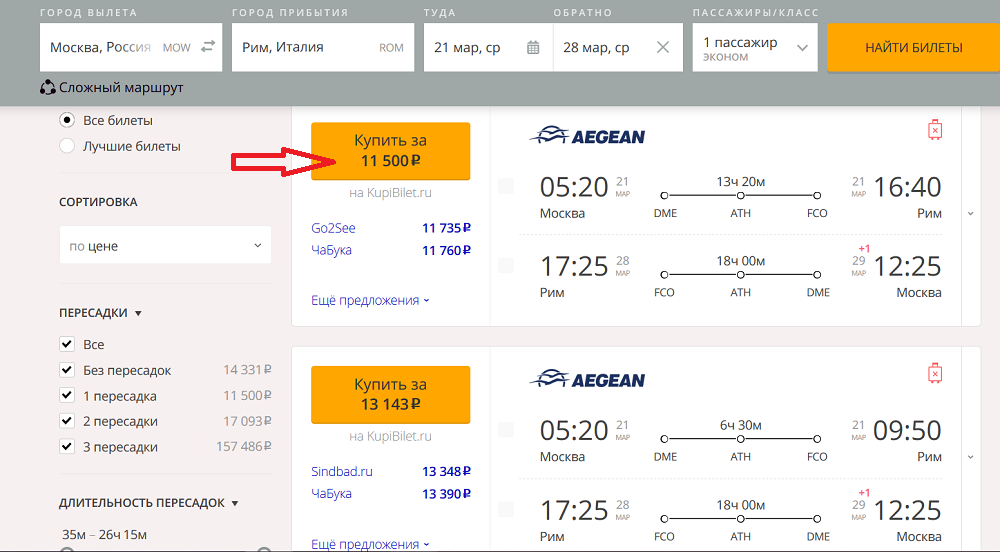The image size is (1000, 552).
Task: Click no-baggage icon on first Aegean ticket
Action: 935,129
